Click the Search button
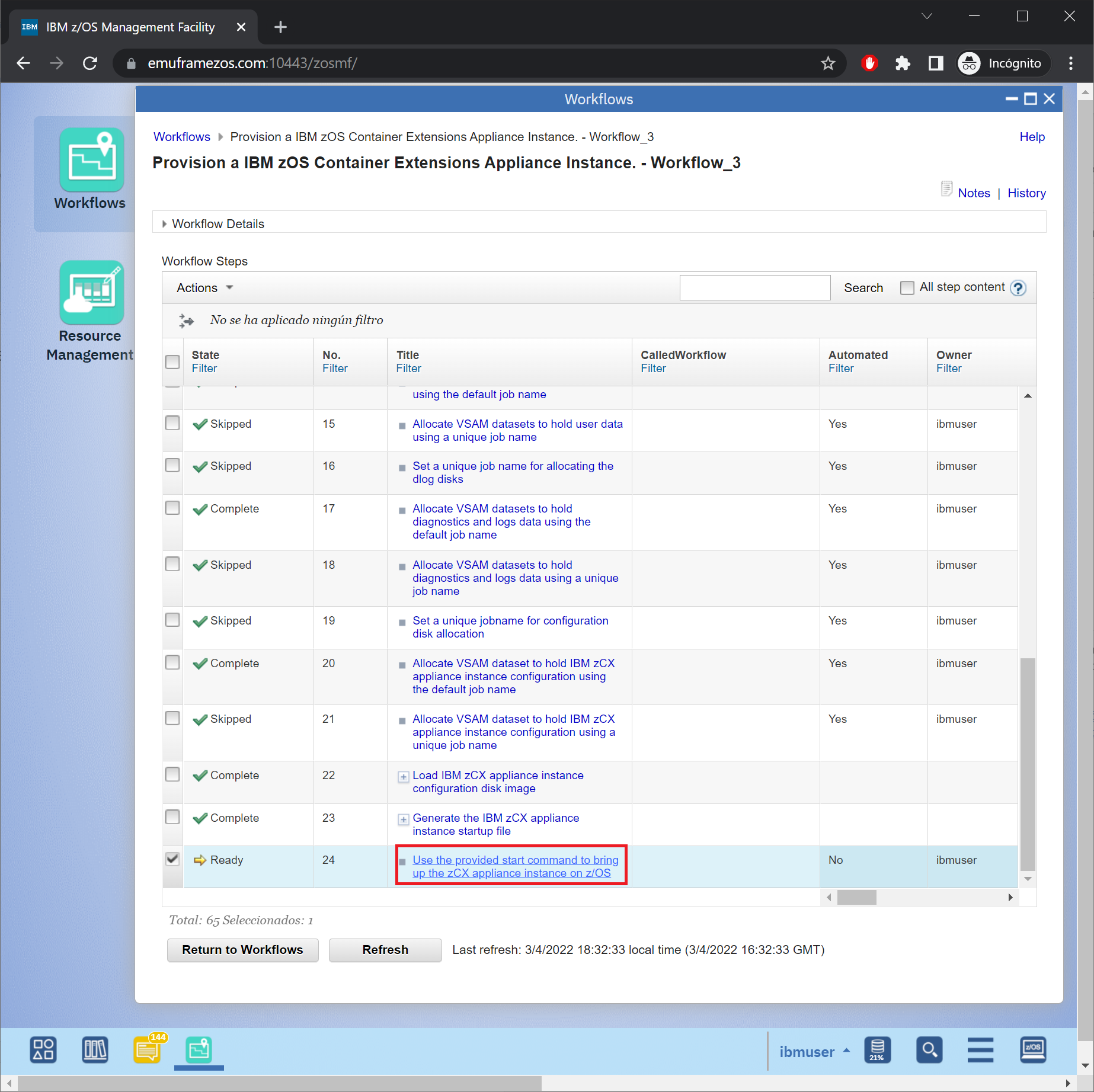Screen dimensions: 1094x1092 click(x=863, y=288)
